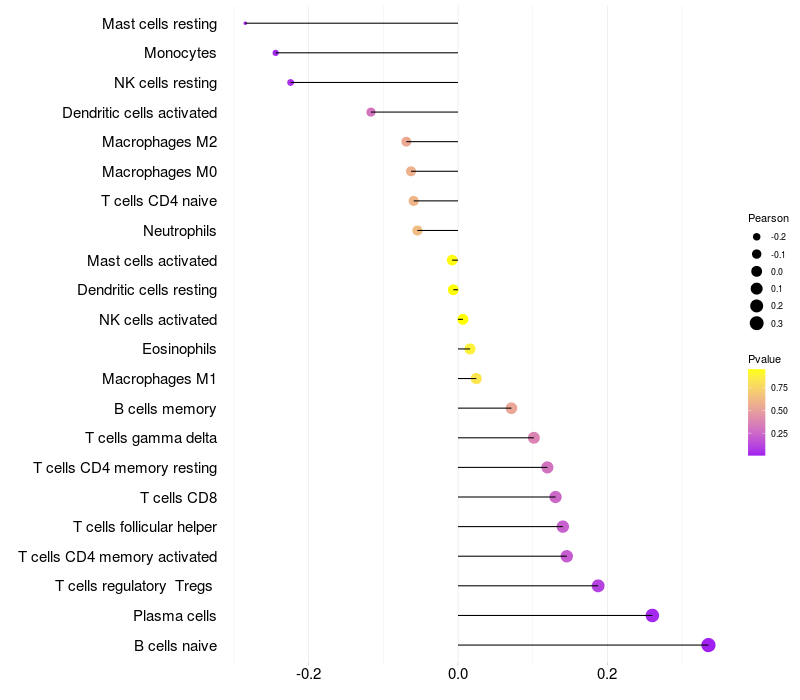The height and width of the screenshot is (700, 800).
Task: Select the Macrophages M2 orange dot
Action: [x=406, y=142]
